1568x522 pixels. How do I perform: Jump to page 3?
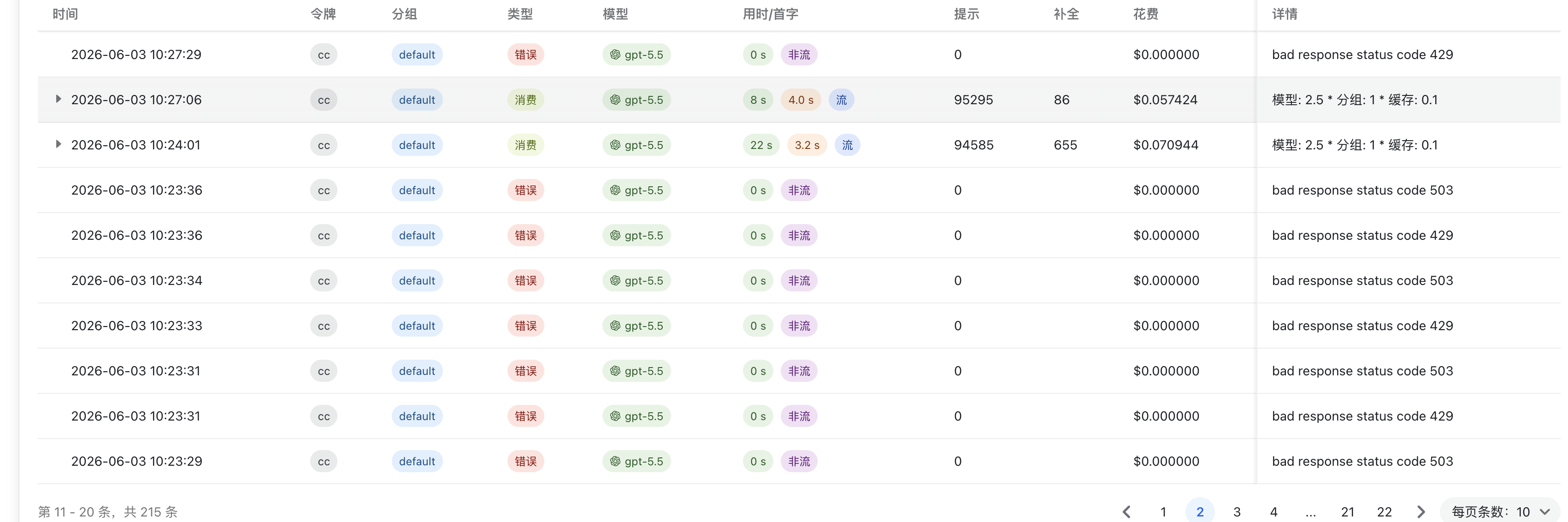(1237, 512)
